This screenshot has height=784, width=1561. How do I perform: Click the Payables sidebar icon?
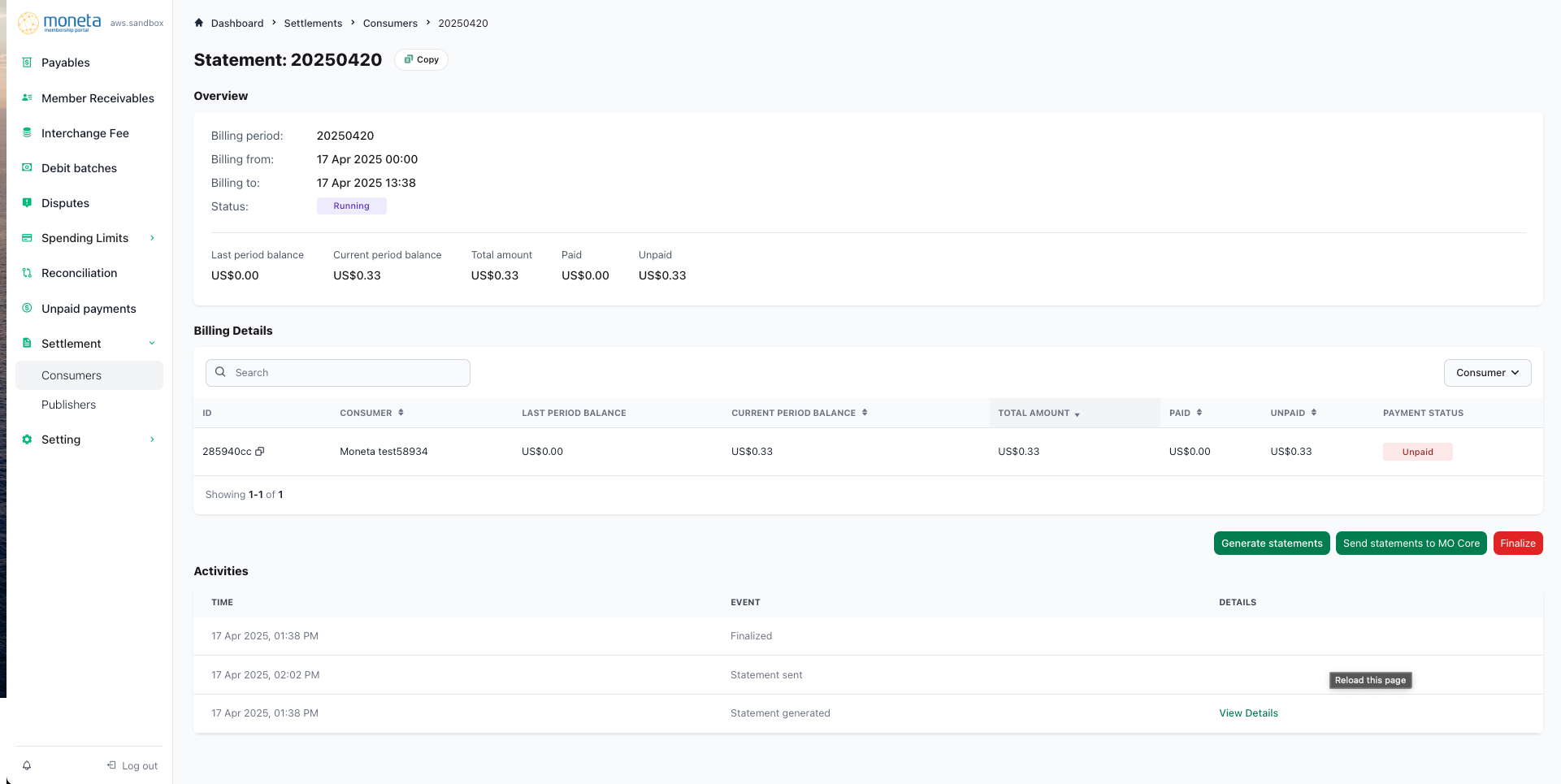click(27, 63)
